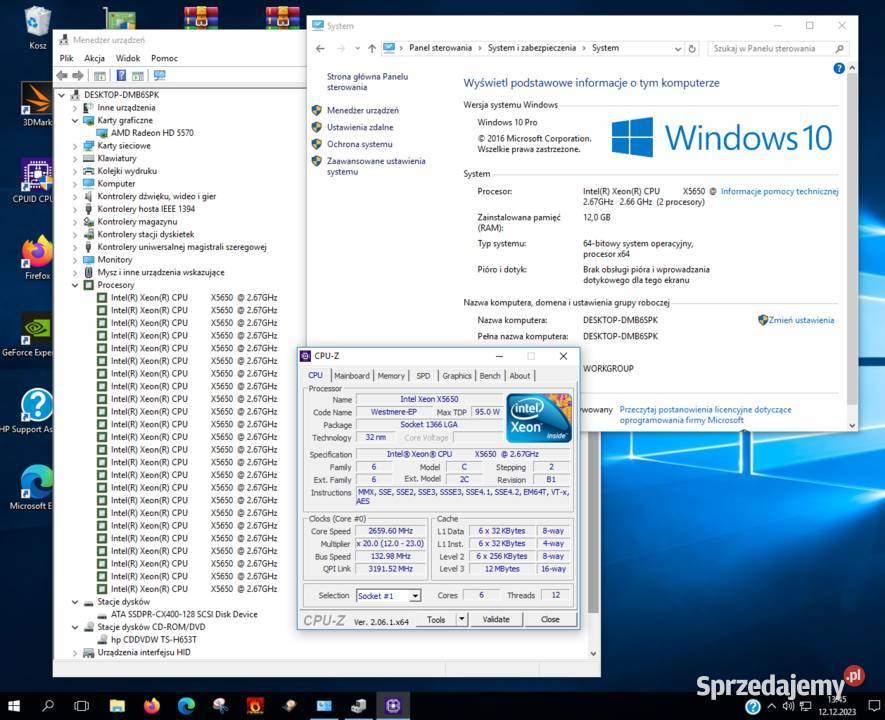
Task: Expand Monitory node in Device Manager
Action: (75, 260)
